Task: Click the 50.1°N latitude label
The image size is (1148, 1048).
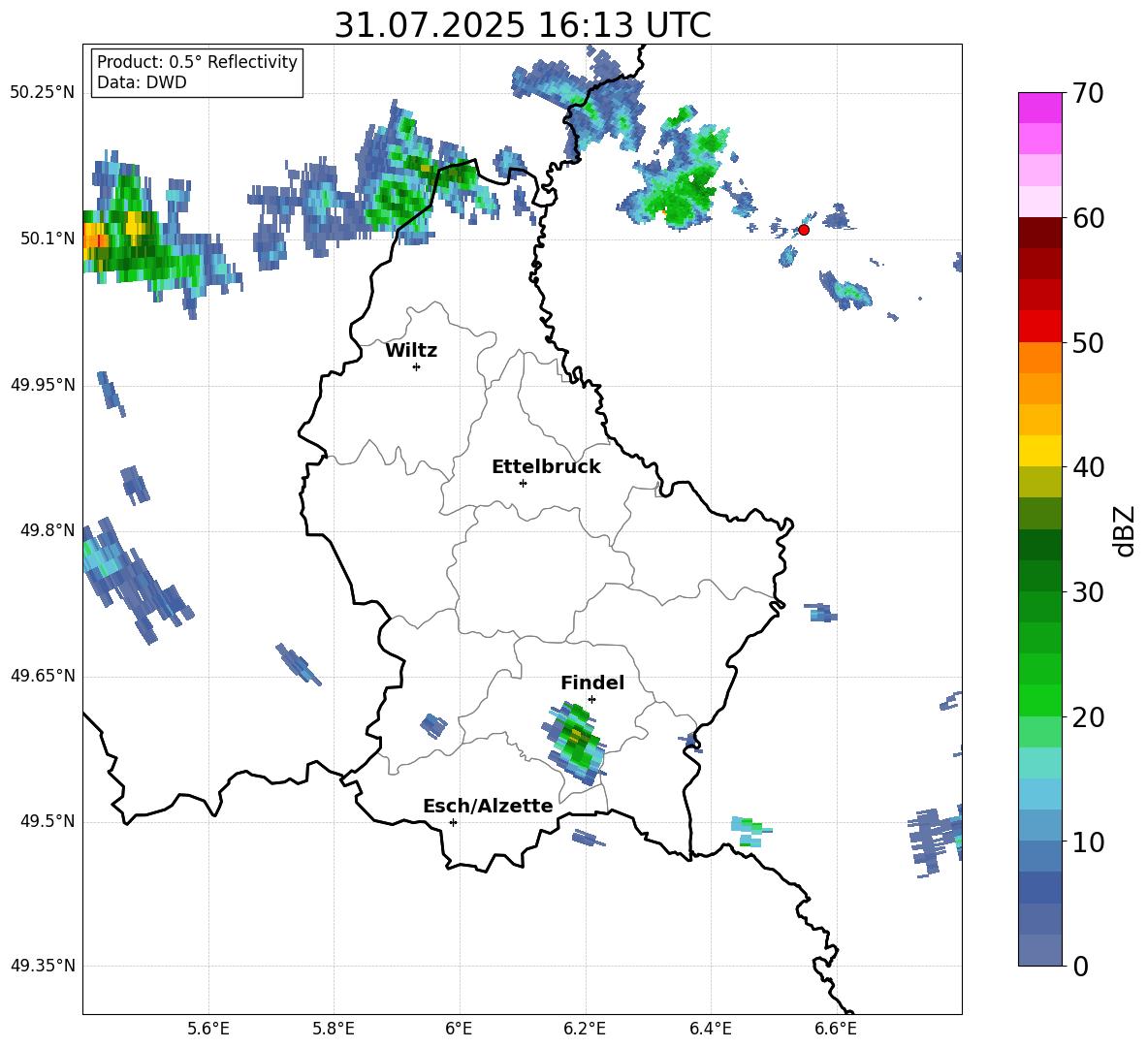Action: coord(47,238)
